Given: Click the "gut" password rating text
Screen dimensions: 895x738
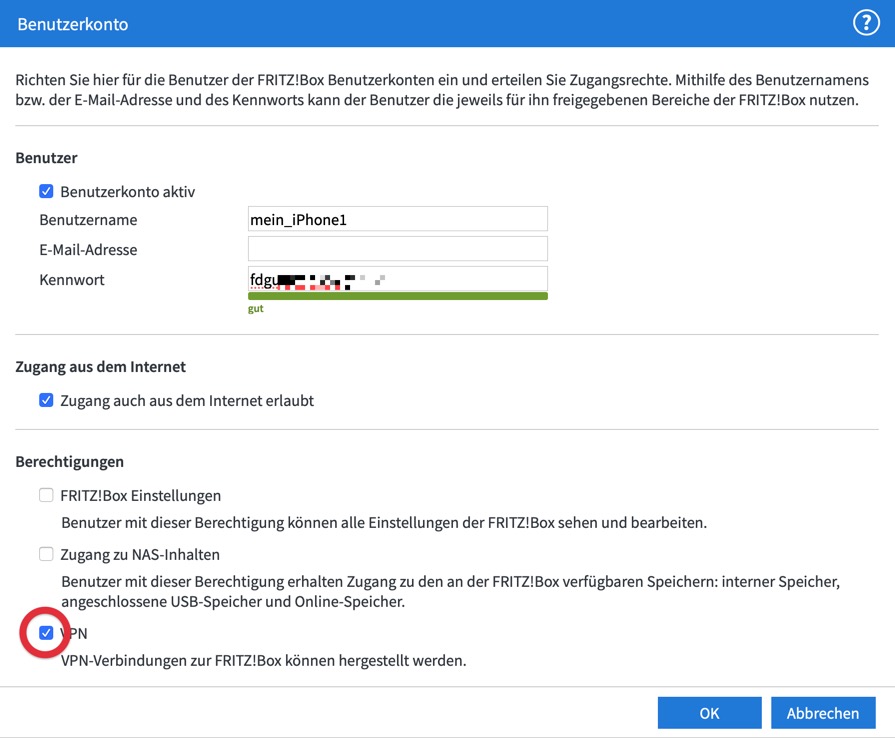Looking at the screenshot, I should click(256, 309).
